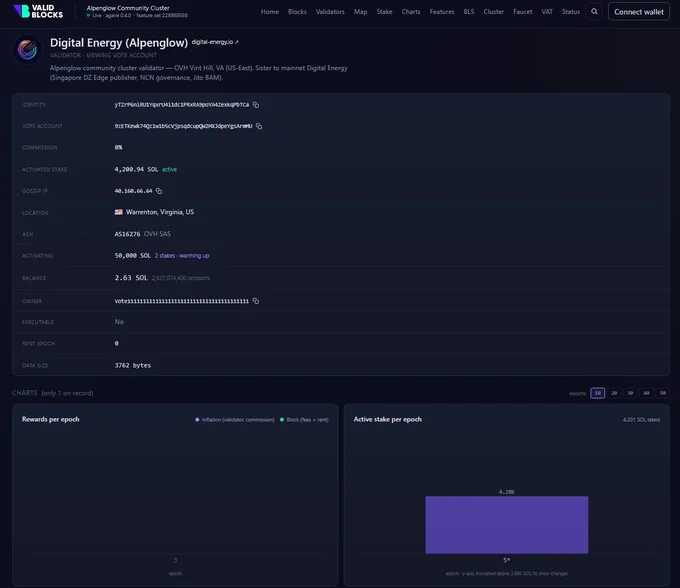Select the Vote111 owner address text
Viewport: 680px width, 588px height.
tap(182, 301)
